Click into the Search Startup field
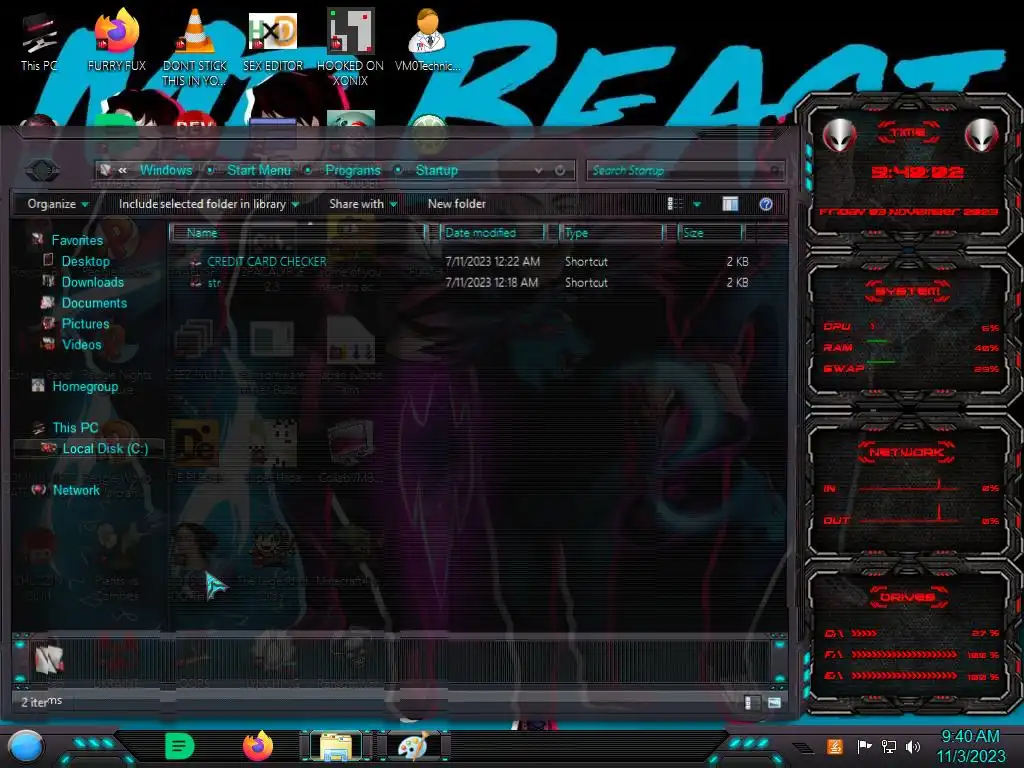Image resolution: width=1024 pixels, height=768 pixels. coord(685,170)
